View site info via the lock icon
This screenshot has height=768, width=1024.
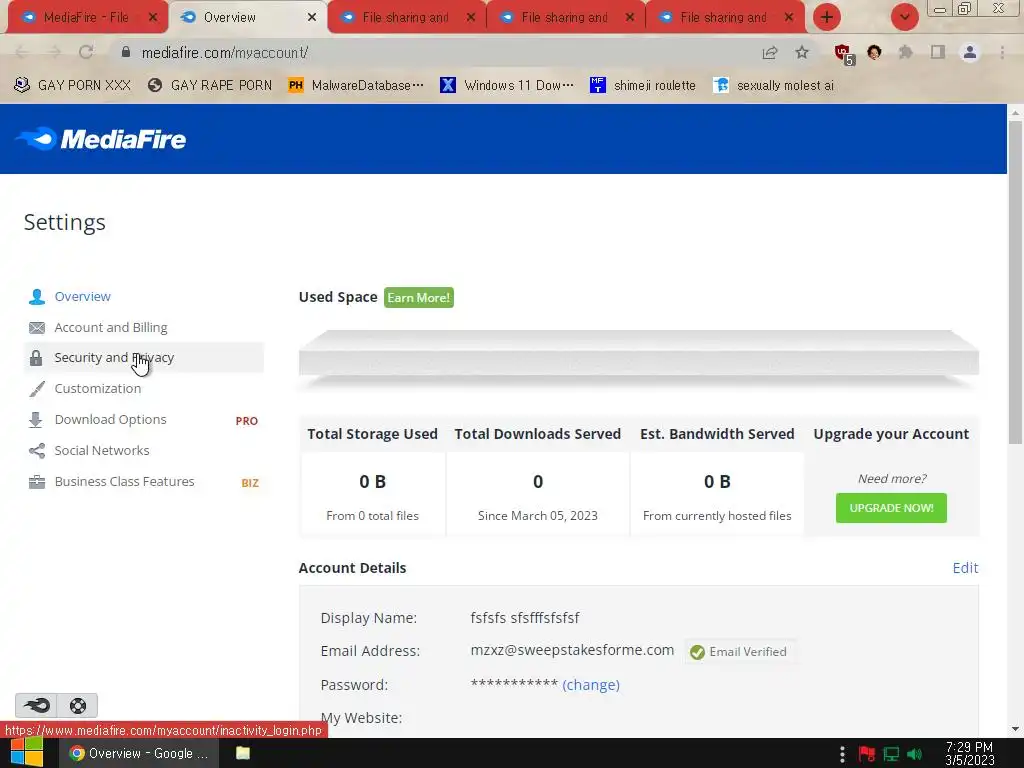pos(126,52)
